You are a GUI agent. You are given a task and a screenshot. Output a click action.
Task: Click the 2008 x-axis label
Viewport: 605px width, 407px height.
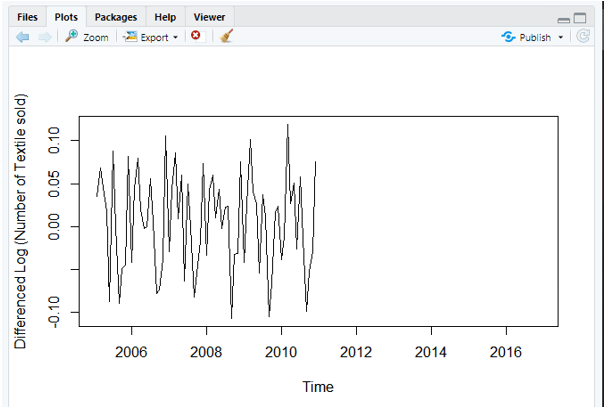206,352
